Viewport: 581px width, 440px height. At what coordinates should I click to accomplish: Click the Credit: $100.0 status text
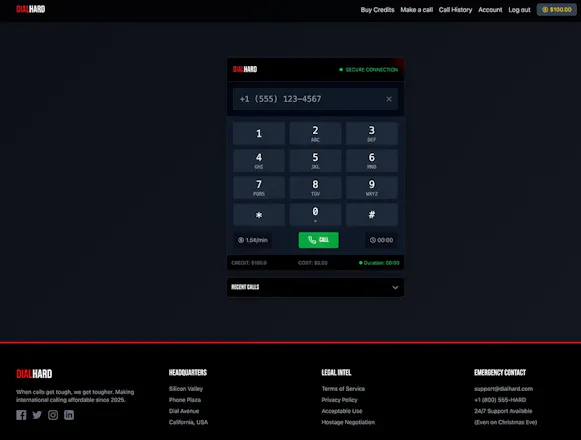pos(249,263)
